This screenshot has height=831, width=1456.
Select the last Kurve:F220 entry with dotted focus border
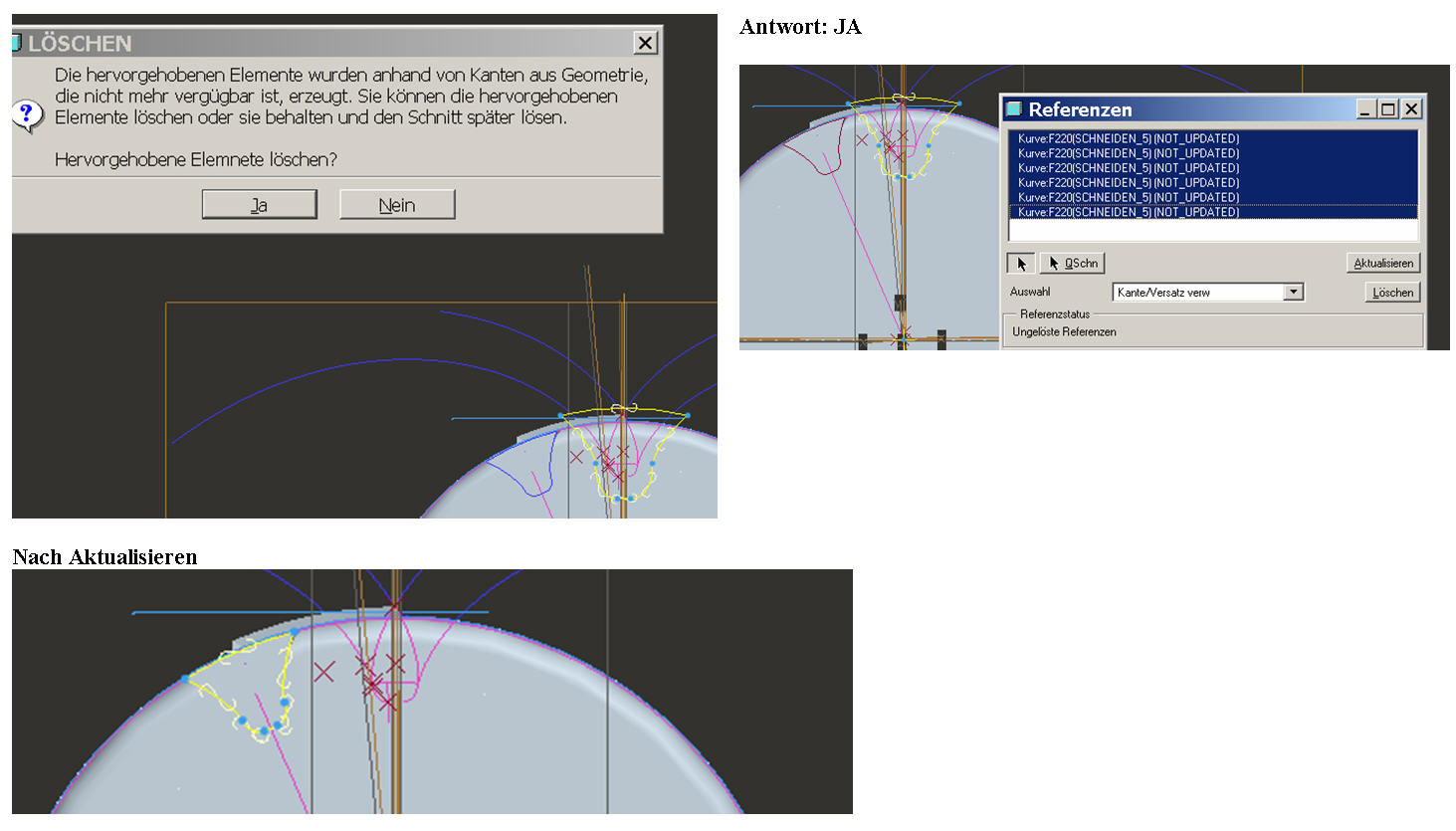coord(1213,212)
